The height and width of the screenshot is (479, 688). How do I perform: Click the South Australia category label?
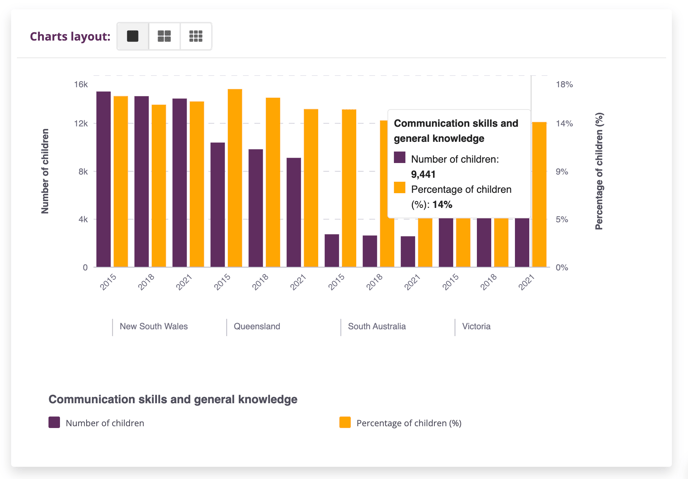click(x=377, y=326)
